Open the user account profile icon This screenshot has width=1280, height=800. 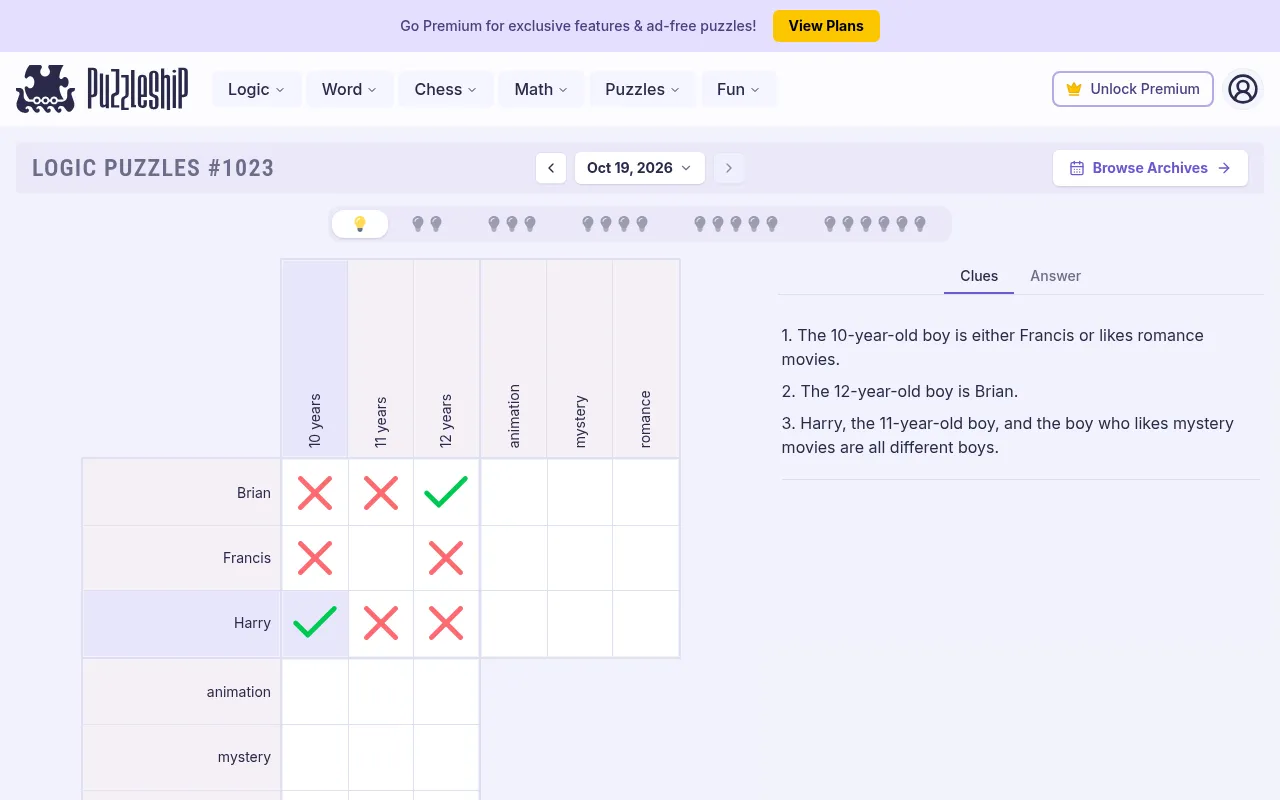coord(1242,89)
